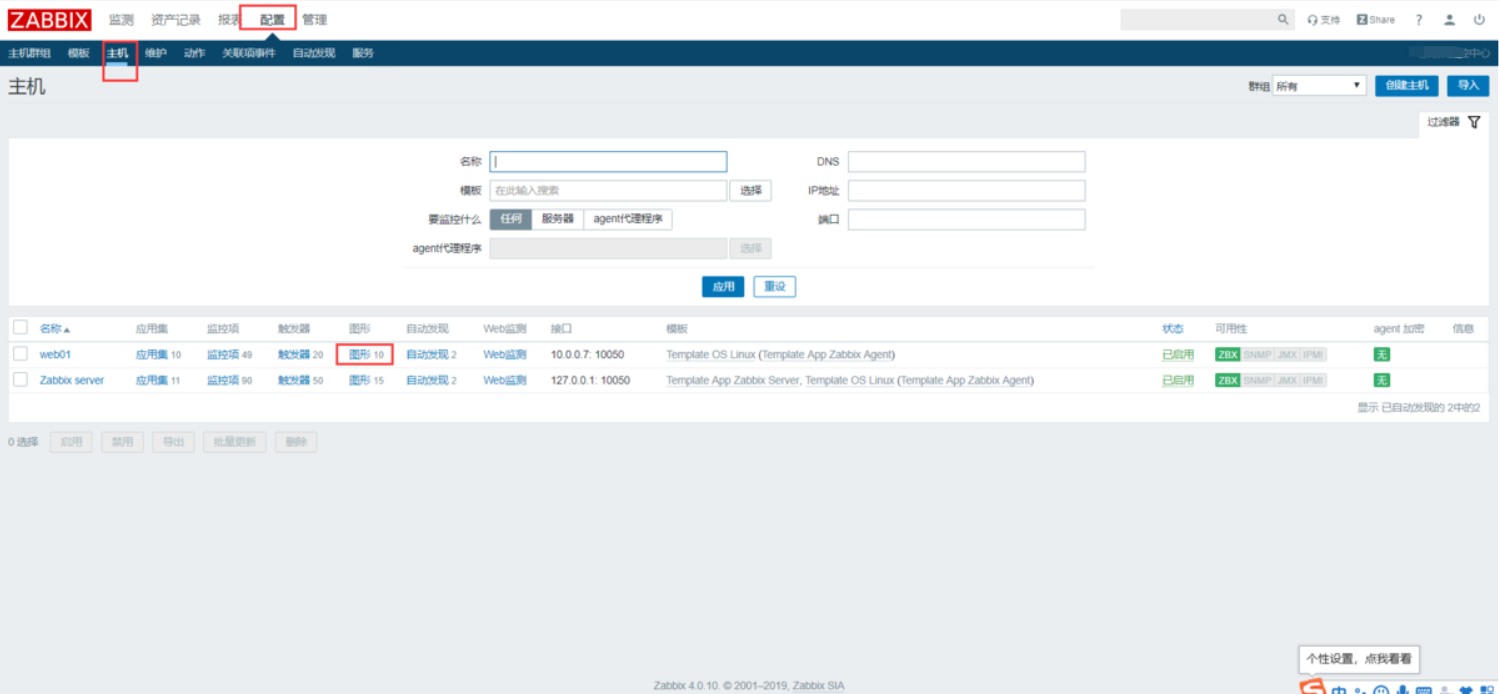
Task: Click the Sogou skin shirt icon
Action: click(x=1466, y=689)
